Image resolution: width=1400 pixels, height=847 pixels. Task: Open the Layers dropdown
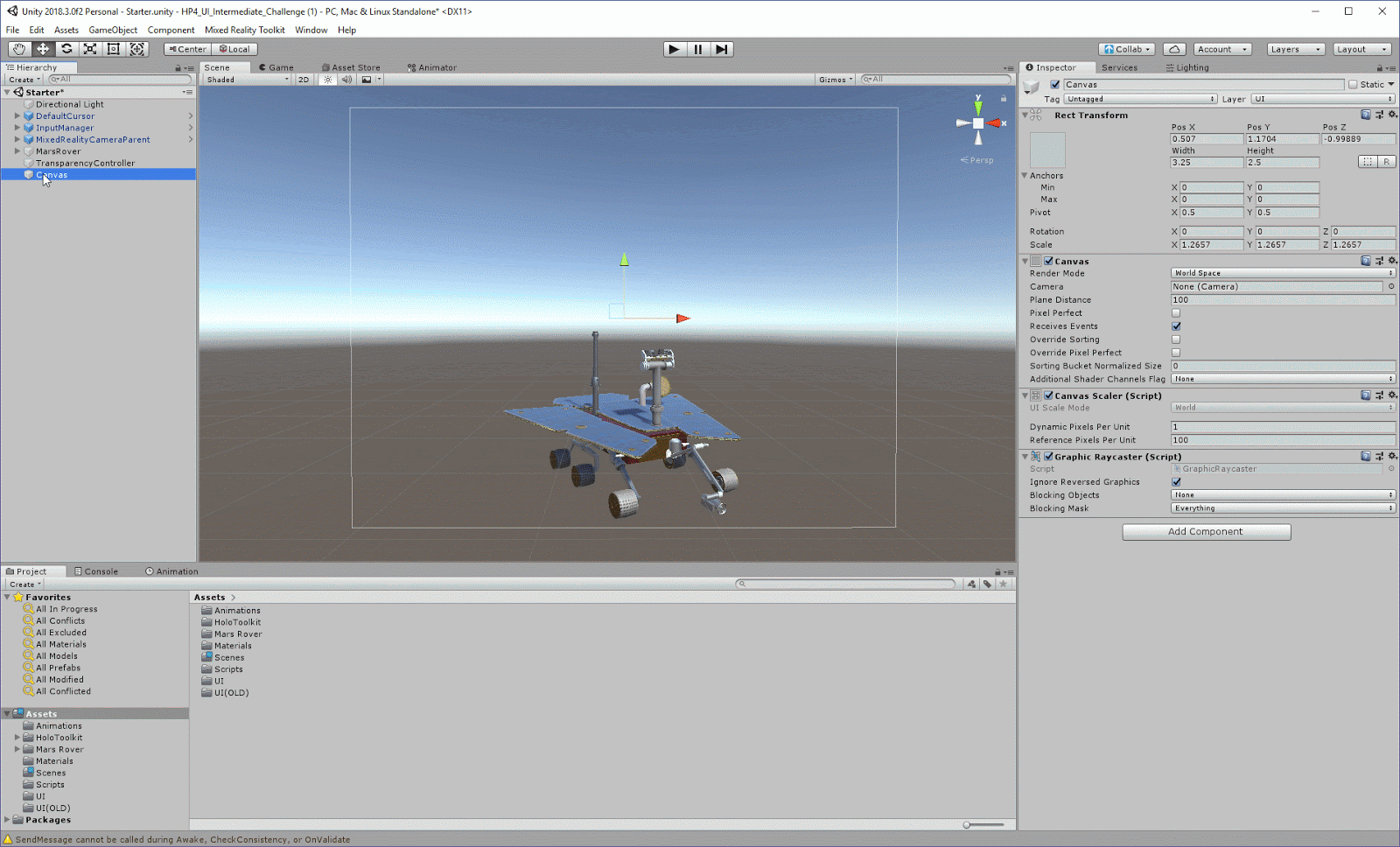coord(1295,49)
